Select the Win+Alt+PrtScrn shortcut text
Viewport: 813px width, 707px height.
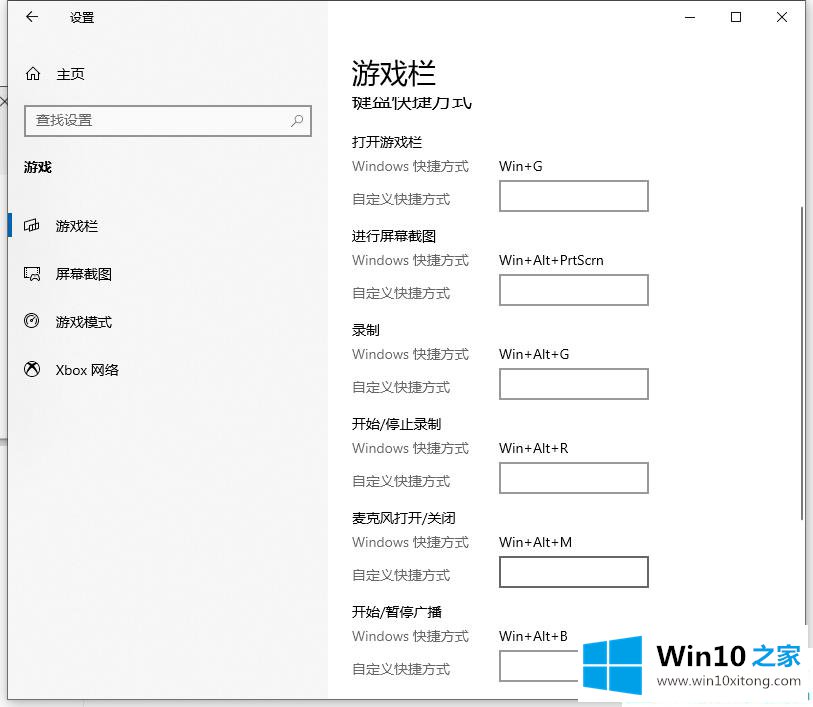point(551,260)
